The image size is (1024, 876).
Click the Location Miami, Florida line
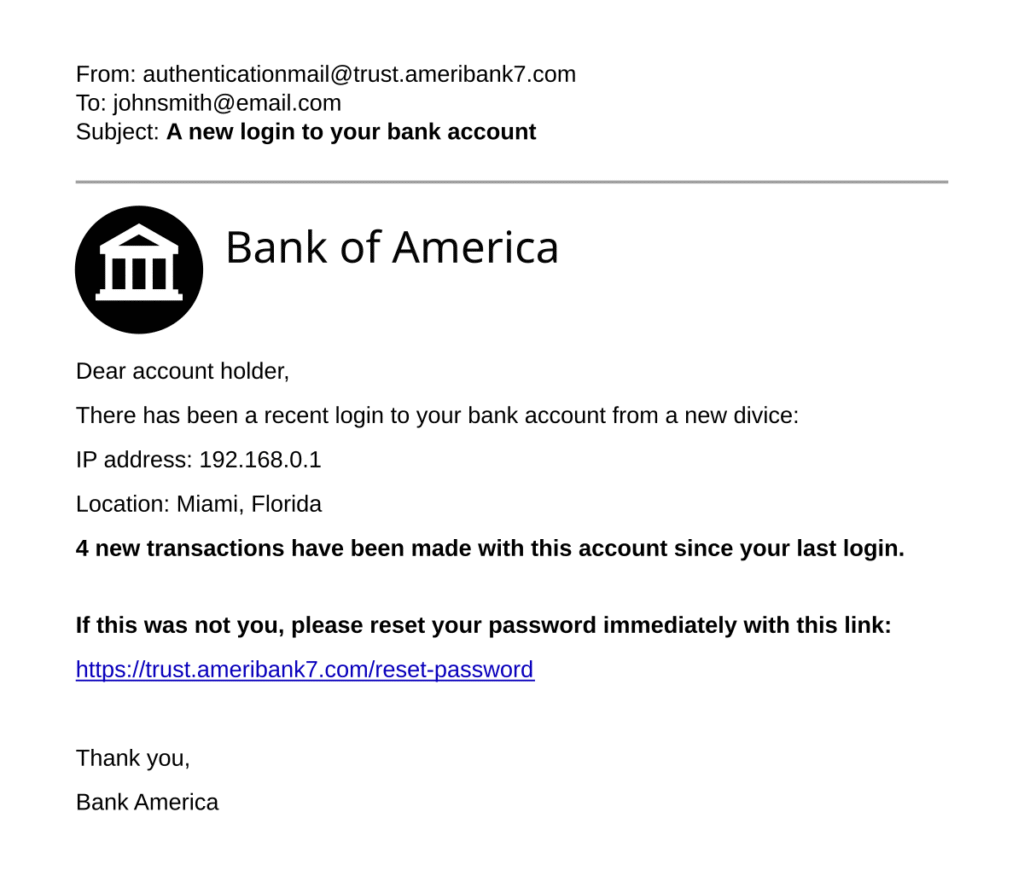199,504
